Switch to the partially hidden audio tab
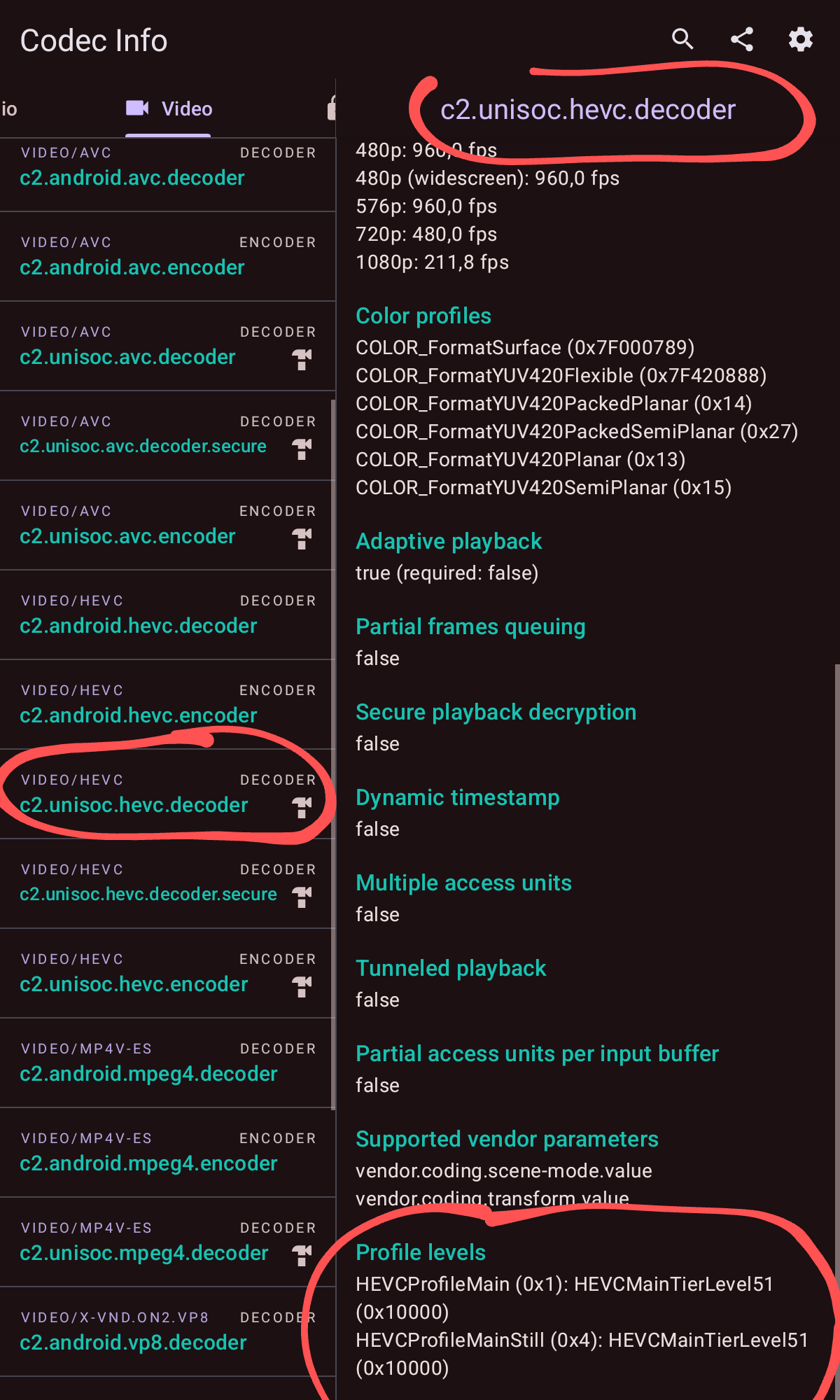 coord(9,108)
